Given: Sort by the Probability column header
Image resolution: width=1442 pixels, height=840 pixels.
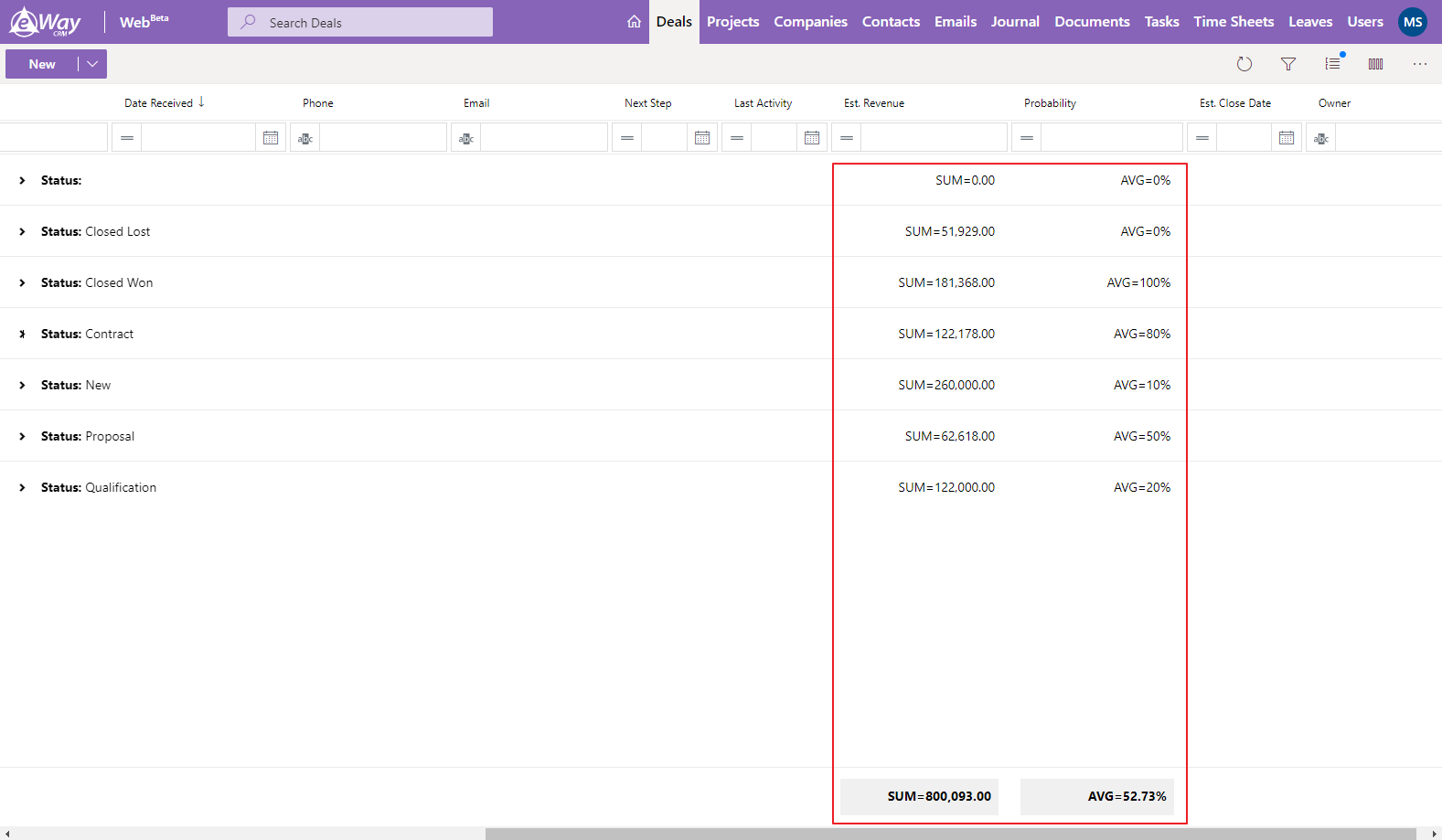Looking at the screenshot, I should pos(1050,103).
